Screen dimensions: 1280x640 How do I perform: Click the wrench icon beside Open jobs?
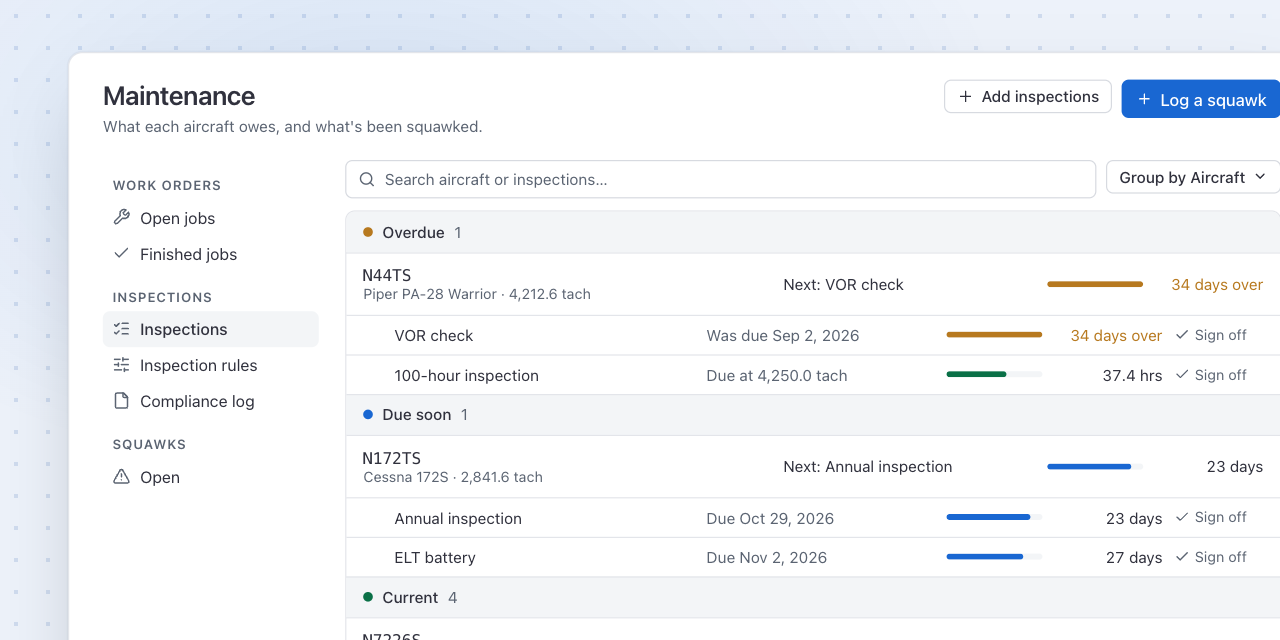tap(122, 217)
